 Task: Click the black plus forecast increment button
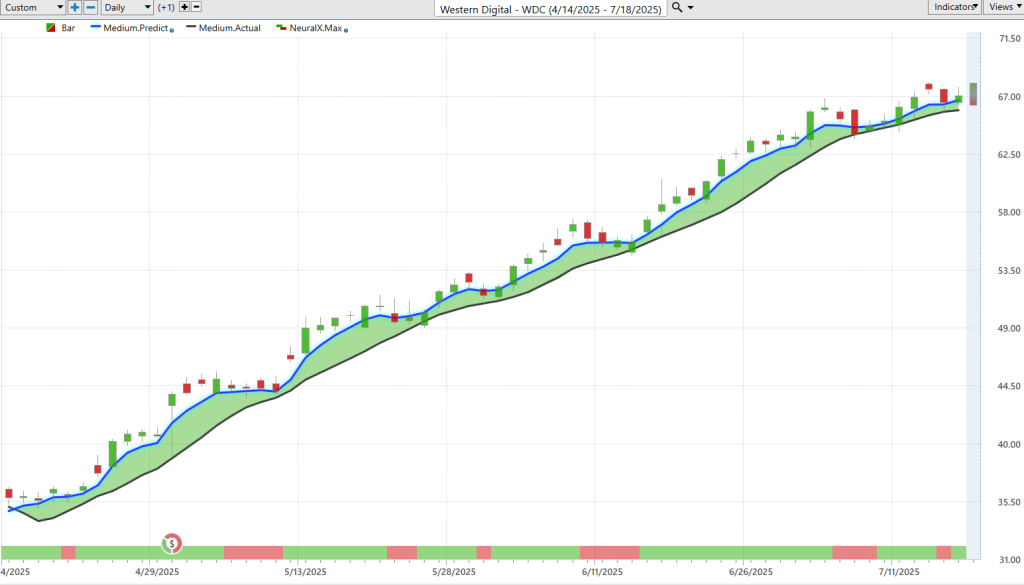tap(184, 7)
